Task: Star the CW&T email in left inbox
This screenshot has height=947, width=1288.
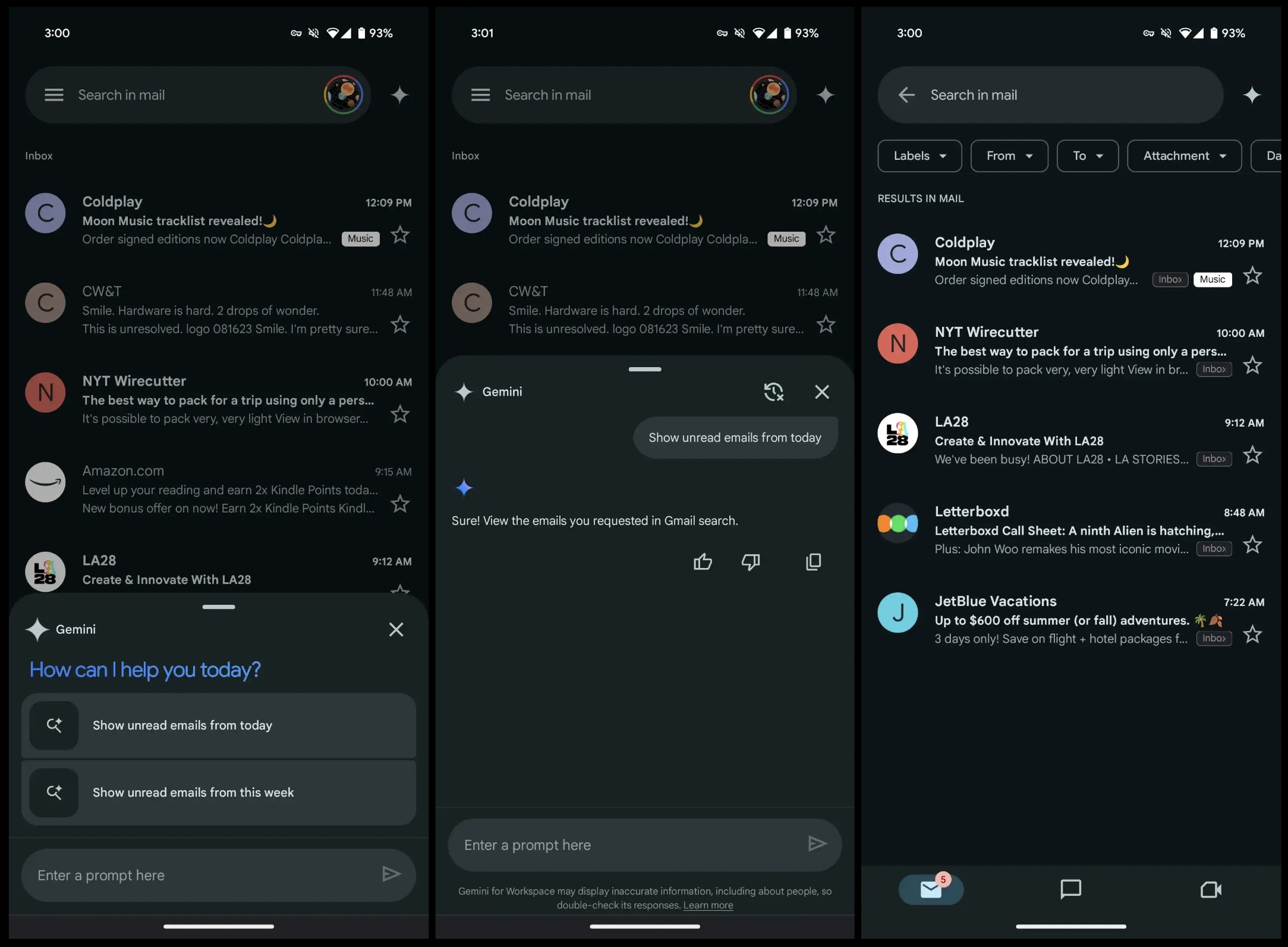Action: point(400,325)
